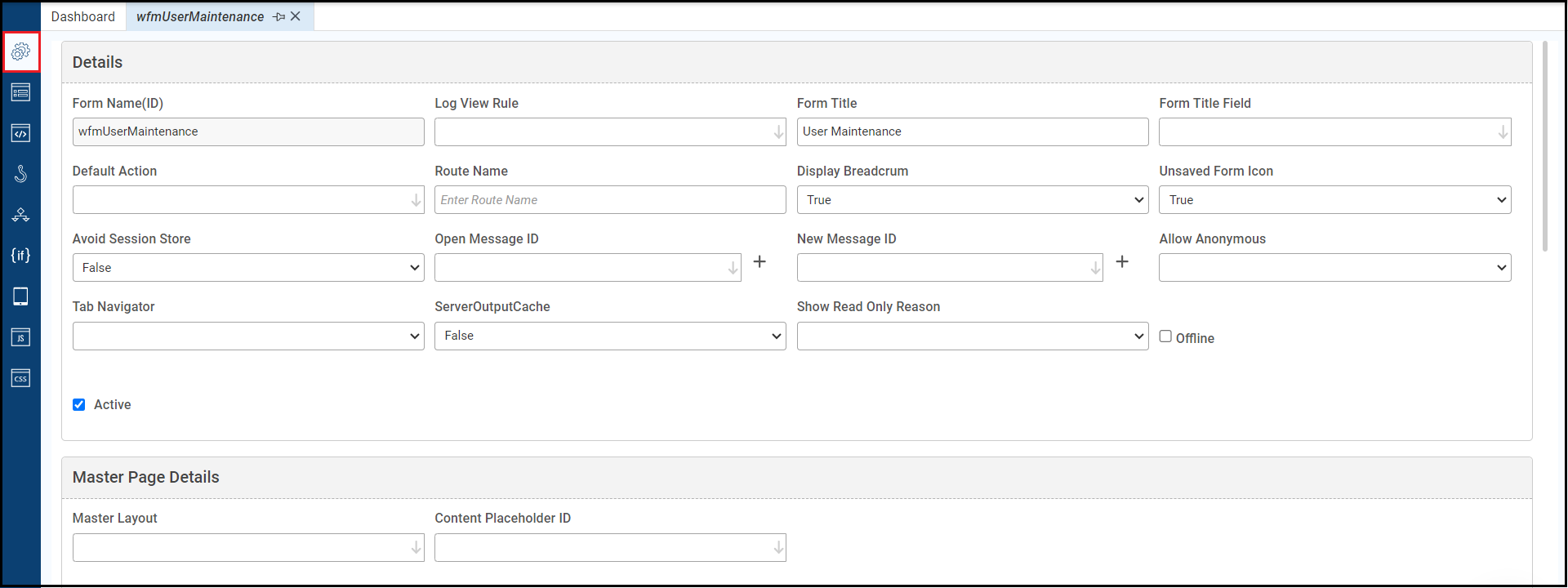Open the Allow Anonymous dropdown

pyautogui.click(x=1334, y=268)
